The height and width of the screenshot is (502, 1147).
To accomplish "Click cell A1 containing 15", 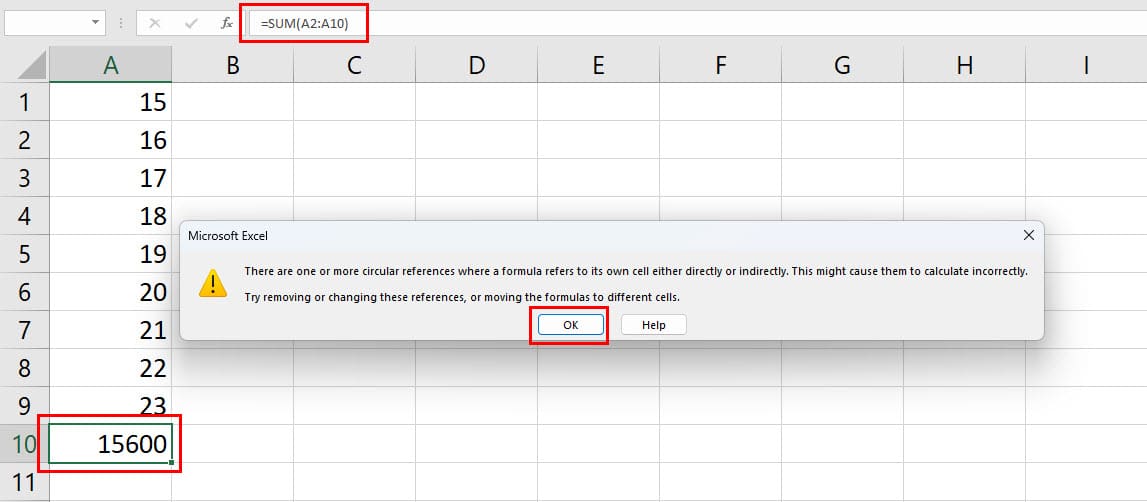I will (110, 102).
